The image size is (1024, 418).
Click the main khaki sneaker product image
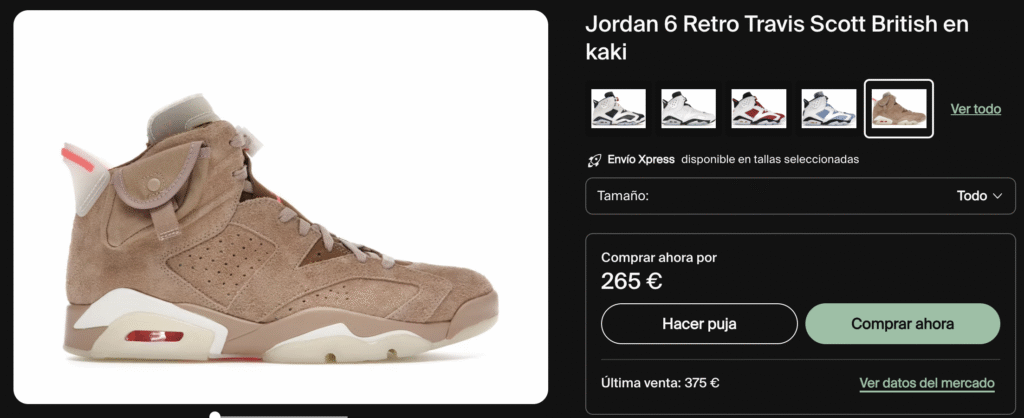281,207
